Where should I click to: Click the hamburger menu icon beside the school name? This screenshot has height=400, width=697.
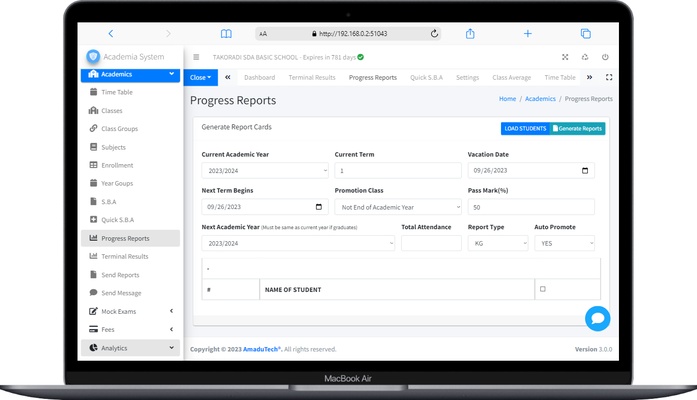(x=196, y=57)
